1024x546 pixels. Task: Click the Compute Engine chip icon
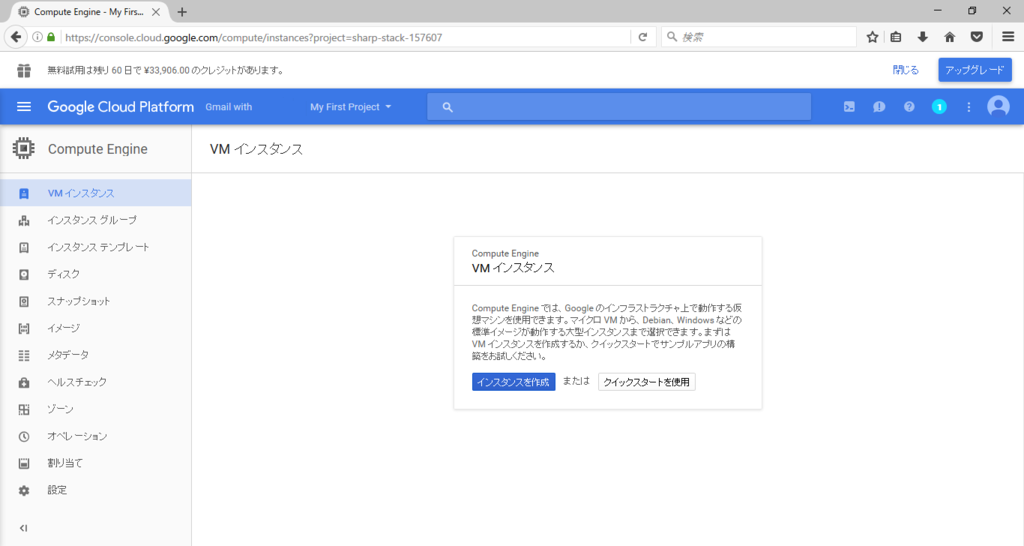(x=24, y=149)
